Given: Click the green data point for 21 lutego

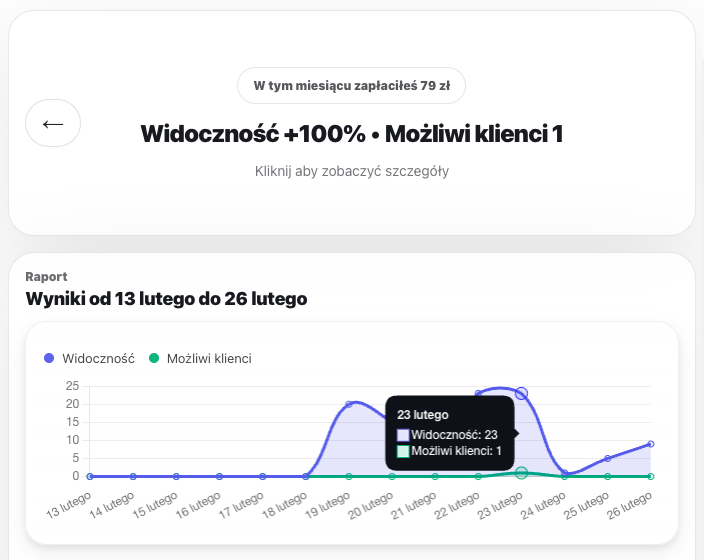Looking at the screenshot, I should (x=435, y=476).
